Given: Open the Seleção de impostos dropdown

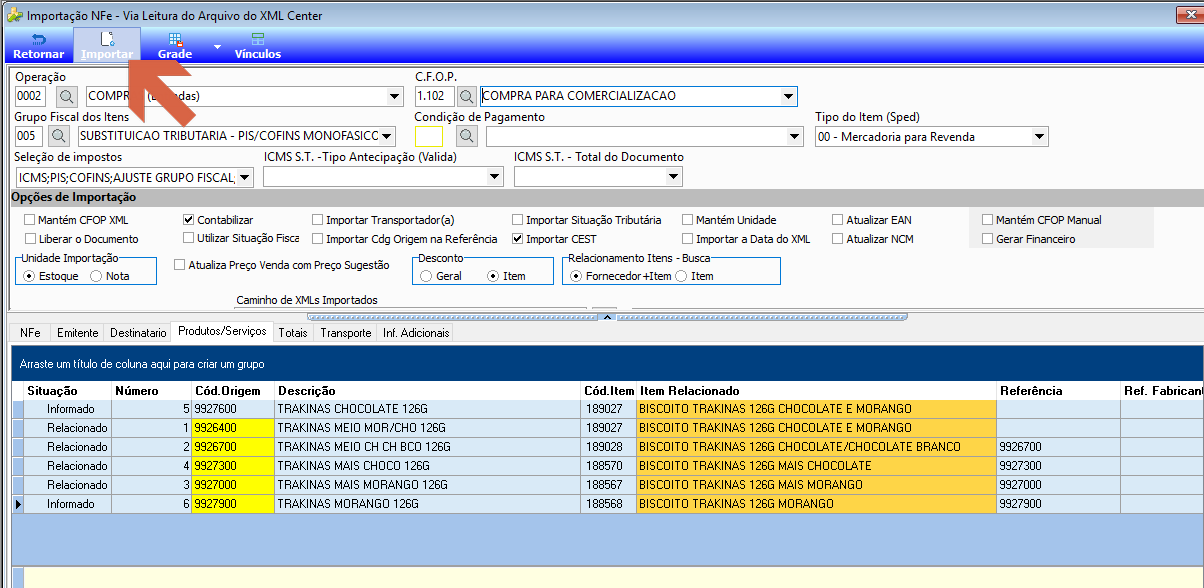Looking at the screenshot, I should (x=245, y=177).
